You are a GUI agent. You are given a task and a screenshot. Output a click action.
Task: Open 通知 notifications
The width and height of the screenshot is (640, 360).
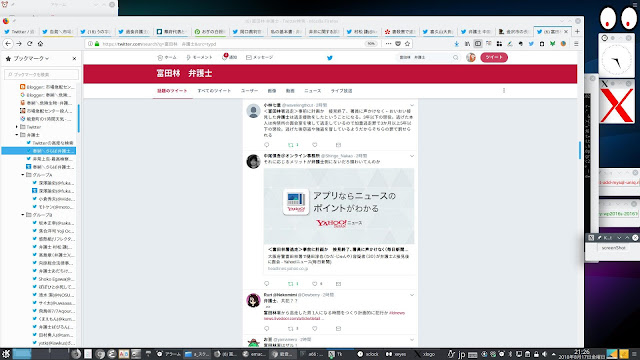point(229,57)
